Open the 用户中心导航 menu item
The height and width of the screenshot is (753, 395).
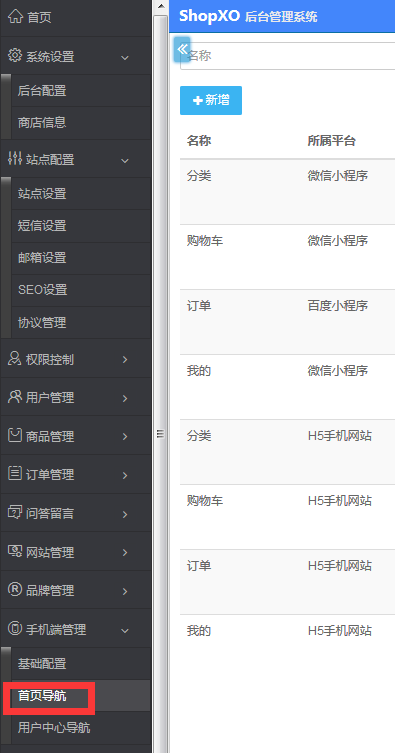(x=81, y=728)
